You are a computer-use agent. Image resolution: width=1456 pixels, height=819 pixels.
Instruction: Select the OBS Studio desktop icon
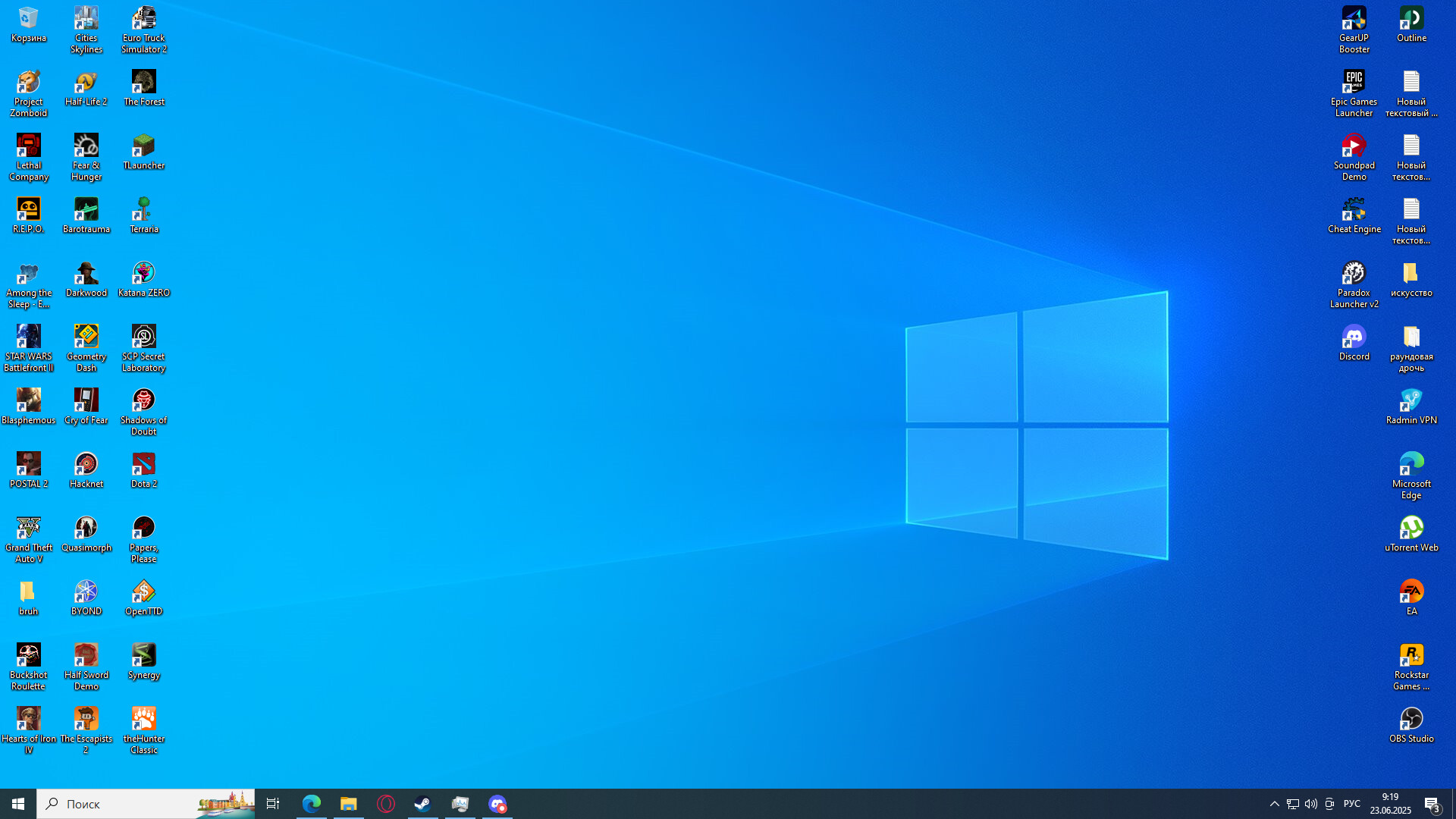tap(1412, 726)
